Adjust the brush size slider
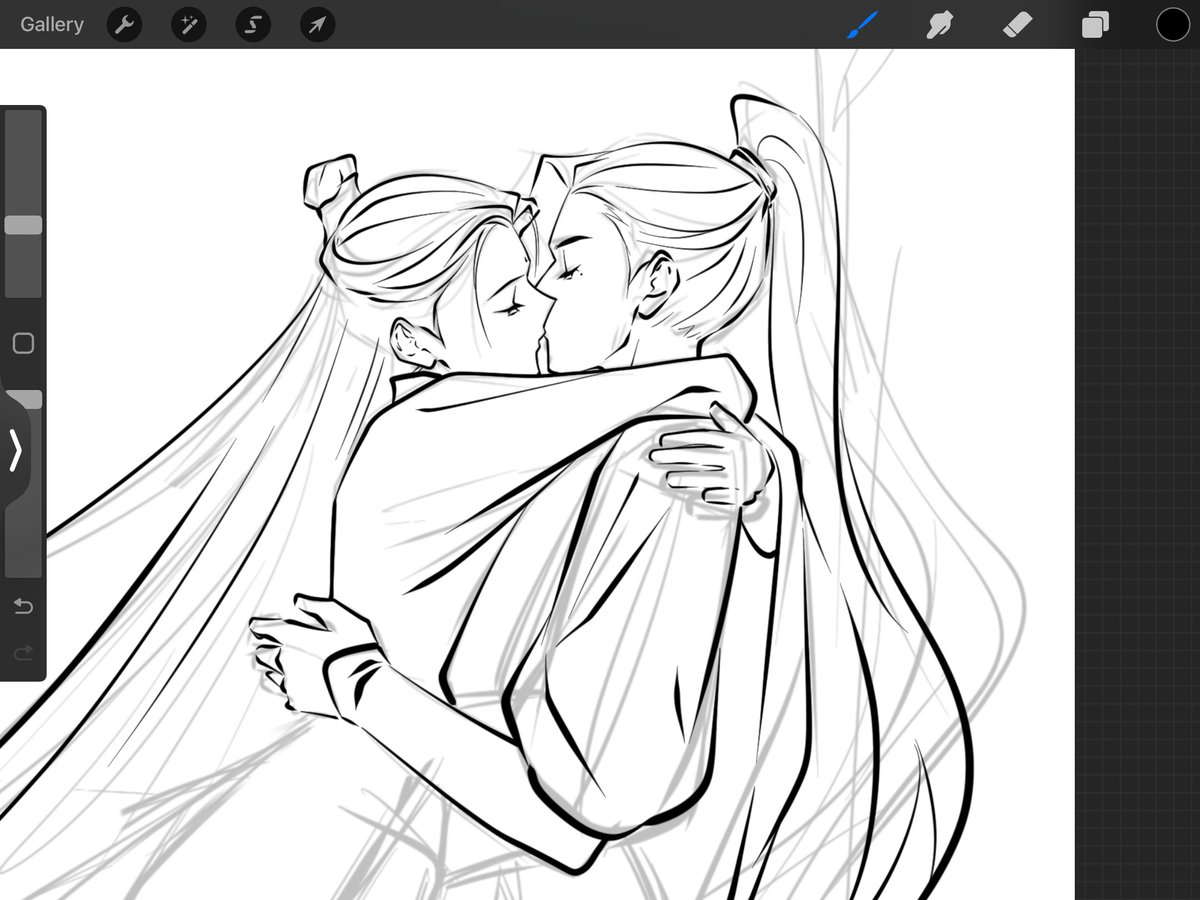The width and height of the screenshot is (1200, 900). [x=22, y=225]
